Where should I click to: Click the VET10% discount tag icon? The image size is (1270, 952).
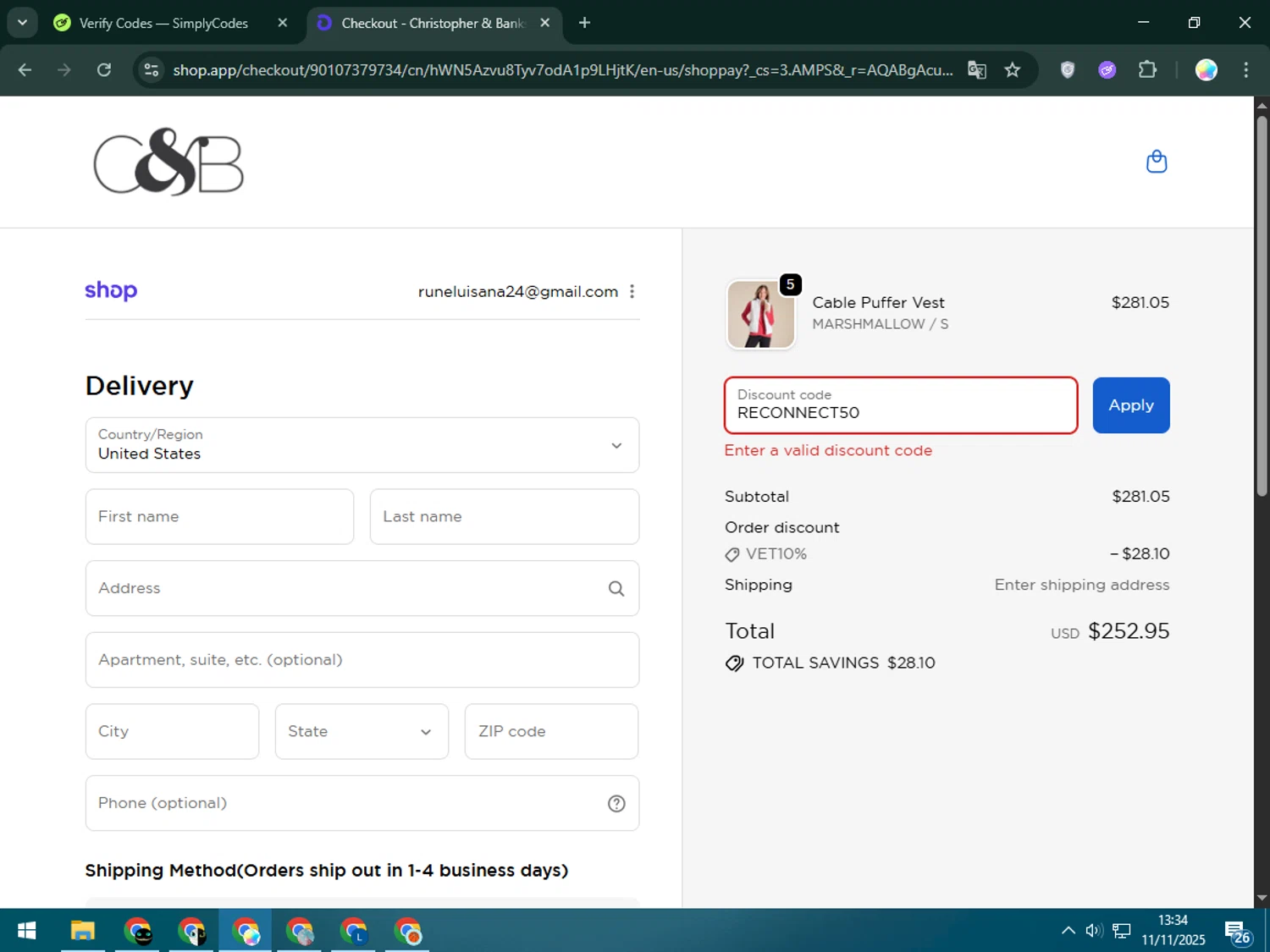point(732,555)
